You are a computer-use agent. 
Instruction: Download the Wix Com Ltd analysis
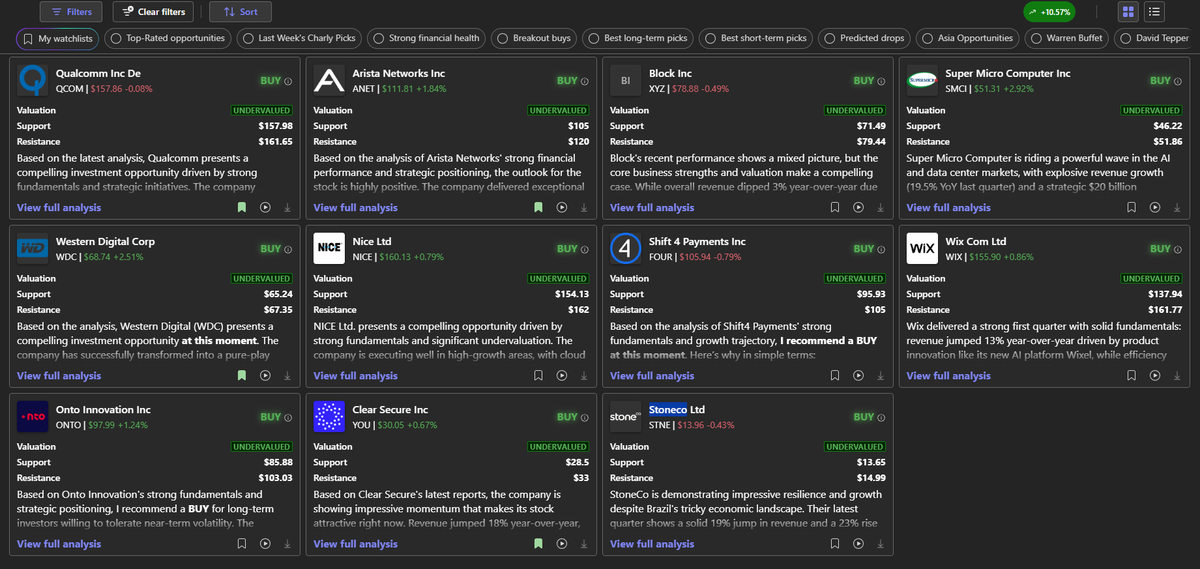click(x=1177, y=376)
